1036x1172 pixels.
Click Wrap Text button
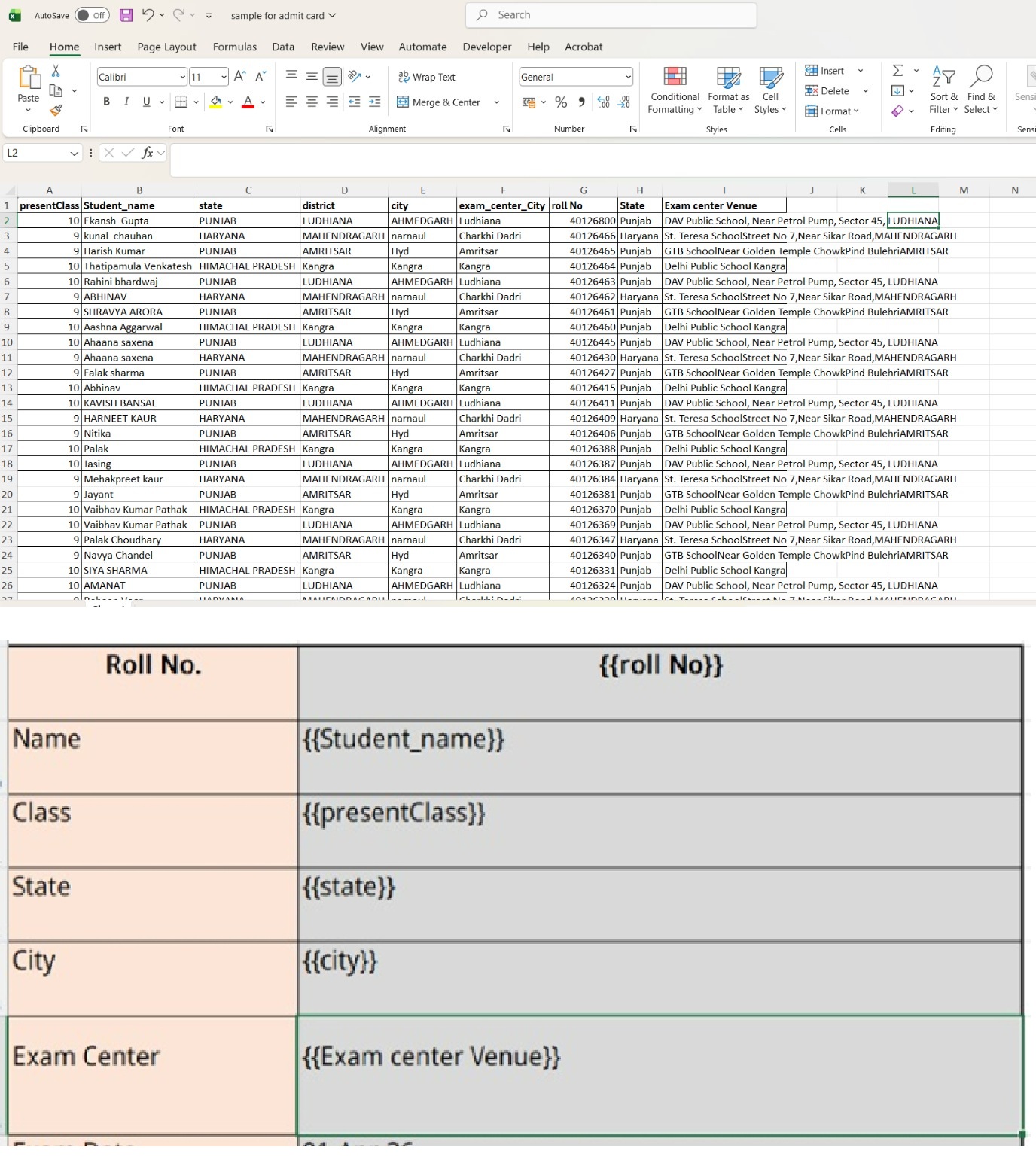click(x=426, y=77)
